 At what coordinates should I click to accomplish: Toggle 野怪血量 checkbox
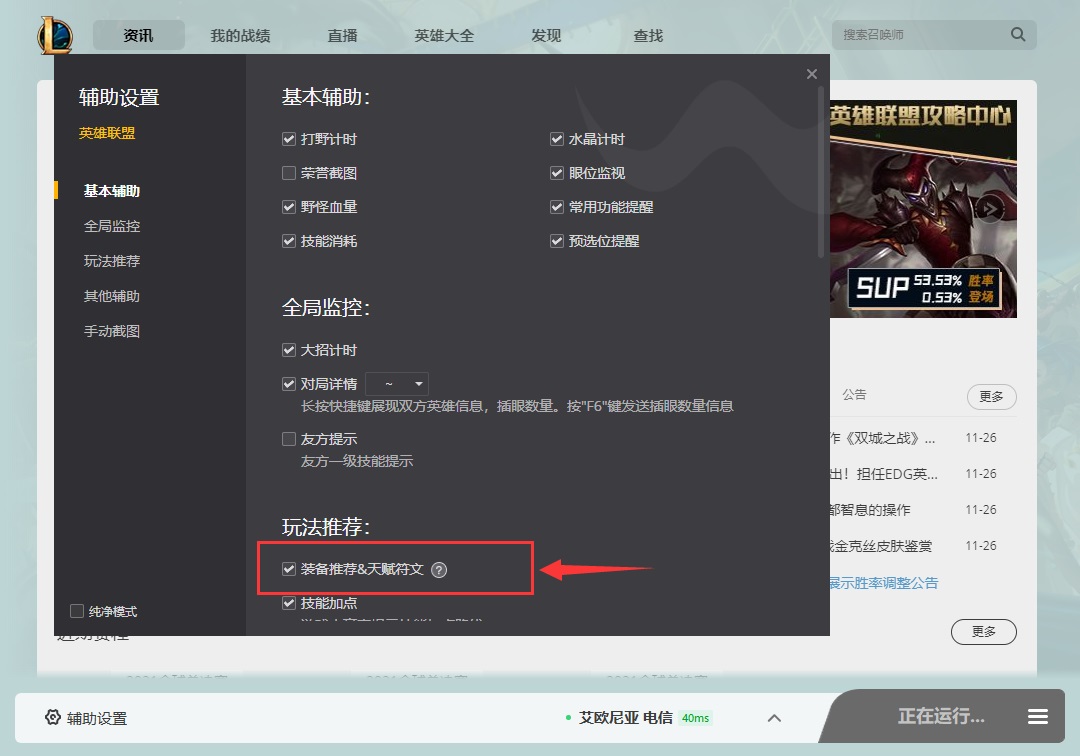289,207
